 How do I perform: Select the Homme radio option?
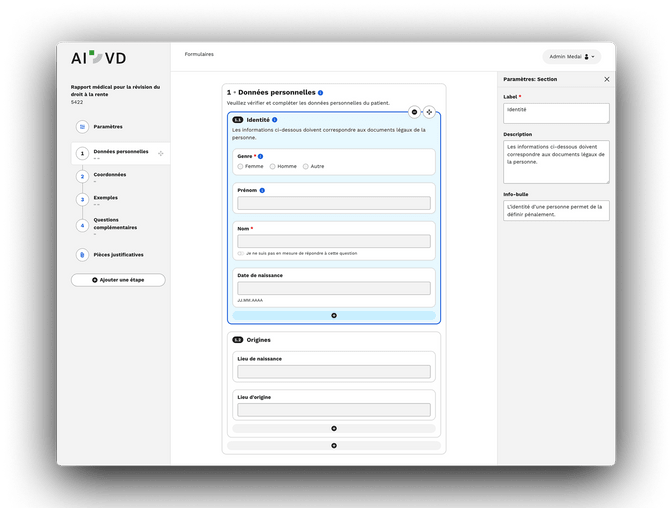pyautogui.click(x=272, y=166)
